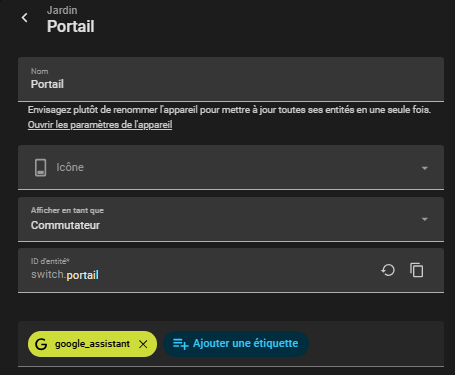Click the phone icon in the Icône field
Viewport: 455px width, 375px height.
click(x=41, y=167)
